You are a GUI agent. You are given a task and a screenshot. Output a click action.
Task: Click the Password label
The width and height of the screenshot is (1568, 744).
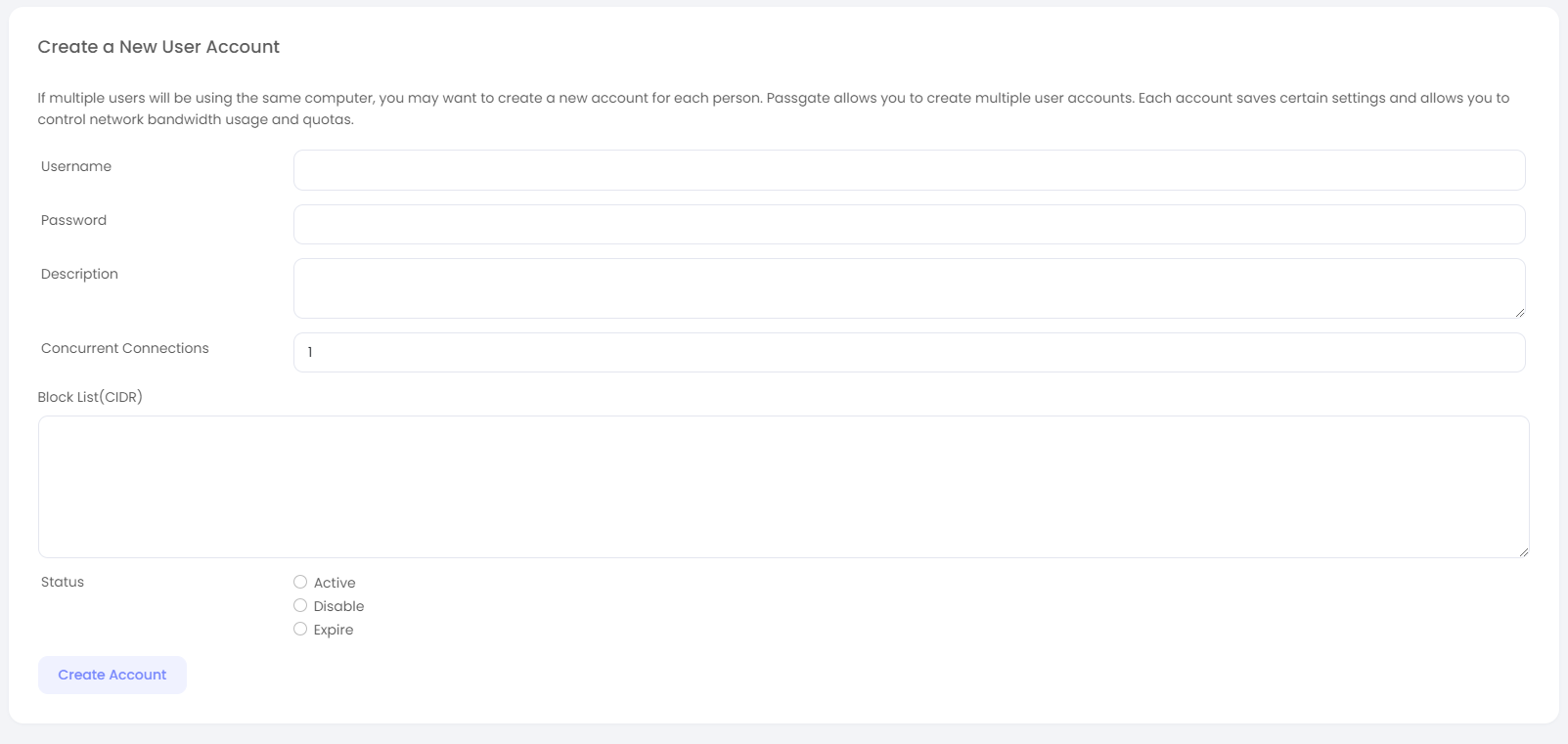tap(73, 220)
